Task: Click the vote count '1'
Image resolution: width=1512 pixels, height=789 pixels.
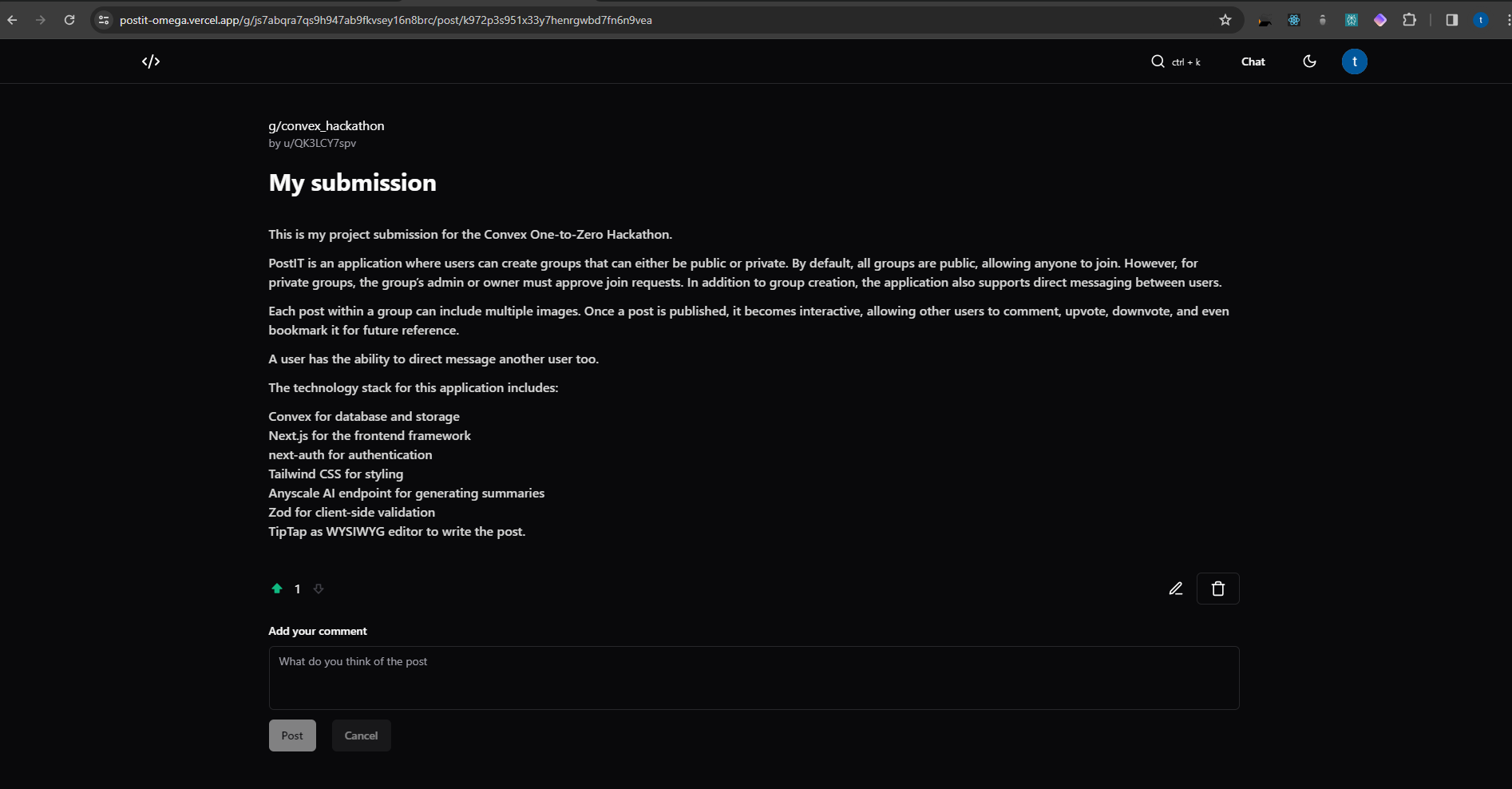Action: (x=298, y=589)
